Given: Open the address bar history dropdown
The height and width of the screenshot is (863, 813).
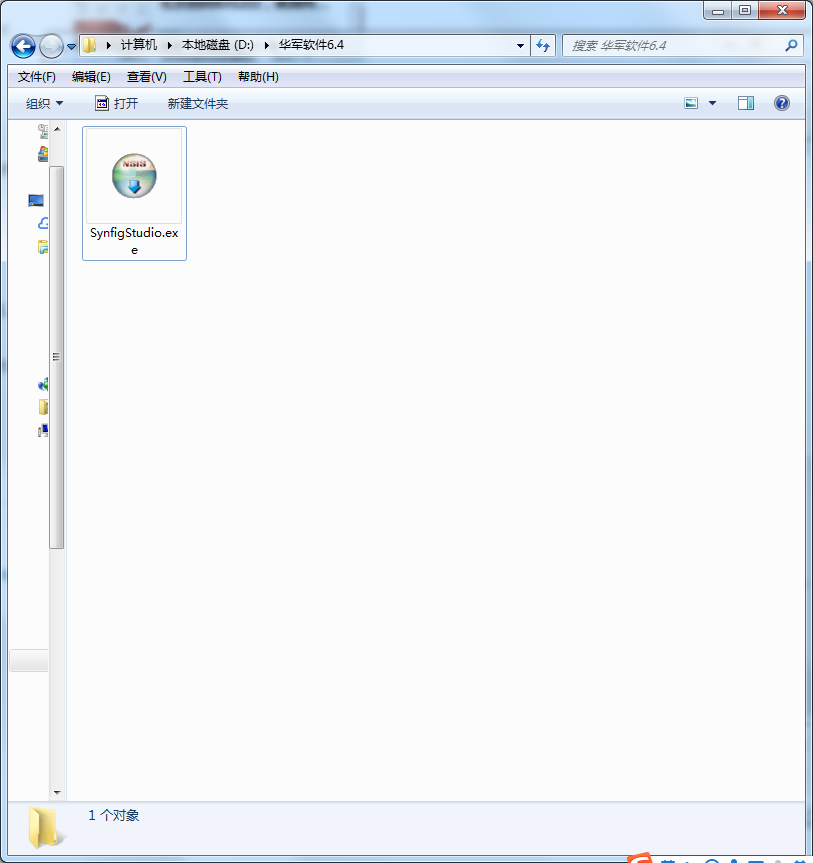Looking at the screenshot, I should pyautogui.click(x=520, y=46).
